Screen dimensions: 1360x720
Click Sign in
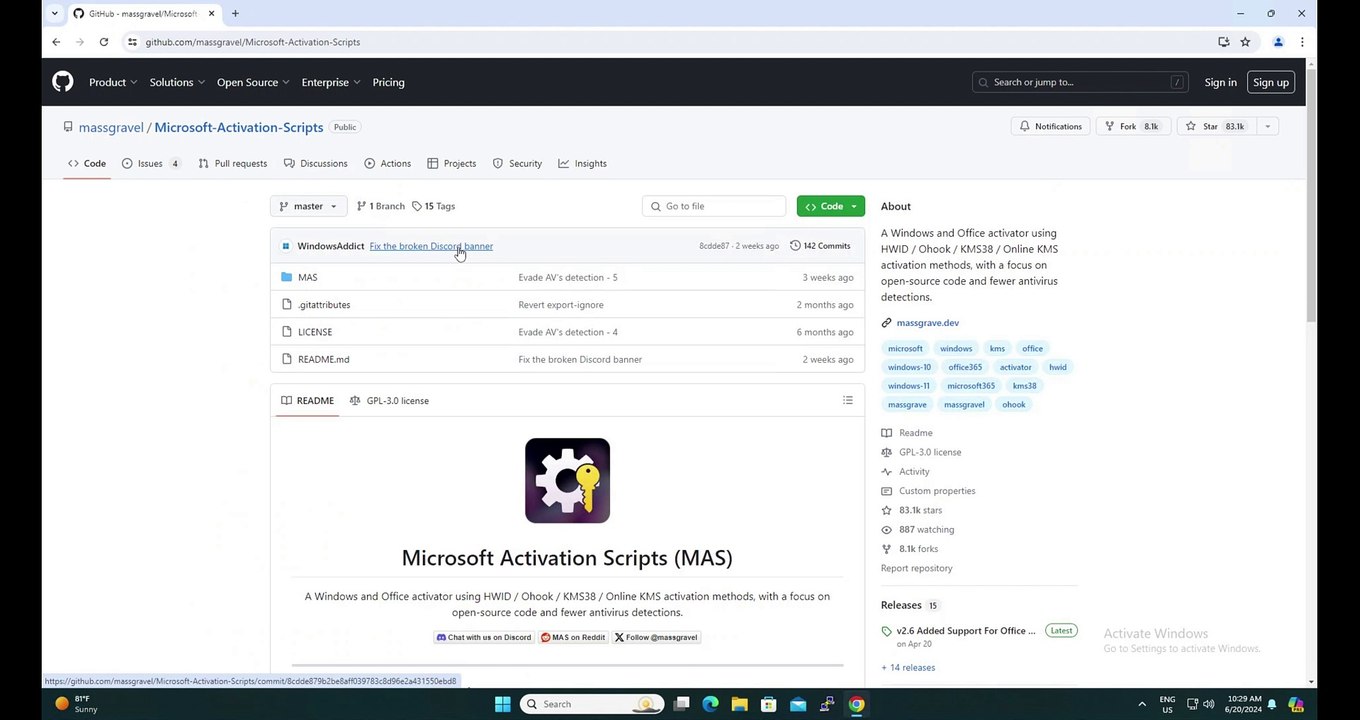pos(1220,82)
